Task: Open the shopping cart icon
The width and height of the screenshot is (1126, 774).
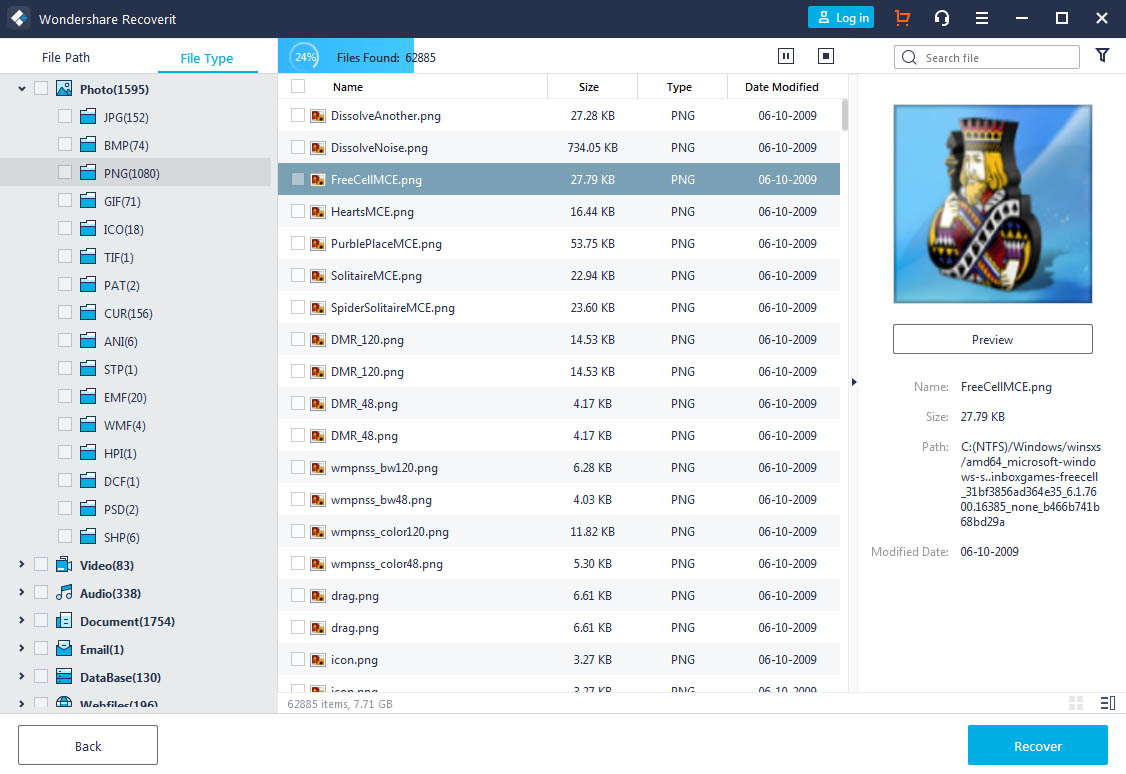Action: [x=903, y=18]
